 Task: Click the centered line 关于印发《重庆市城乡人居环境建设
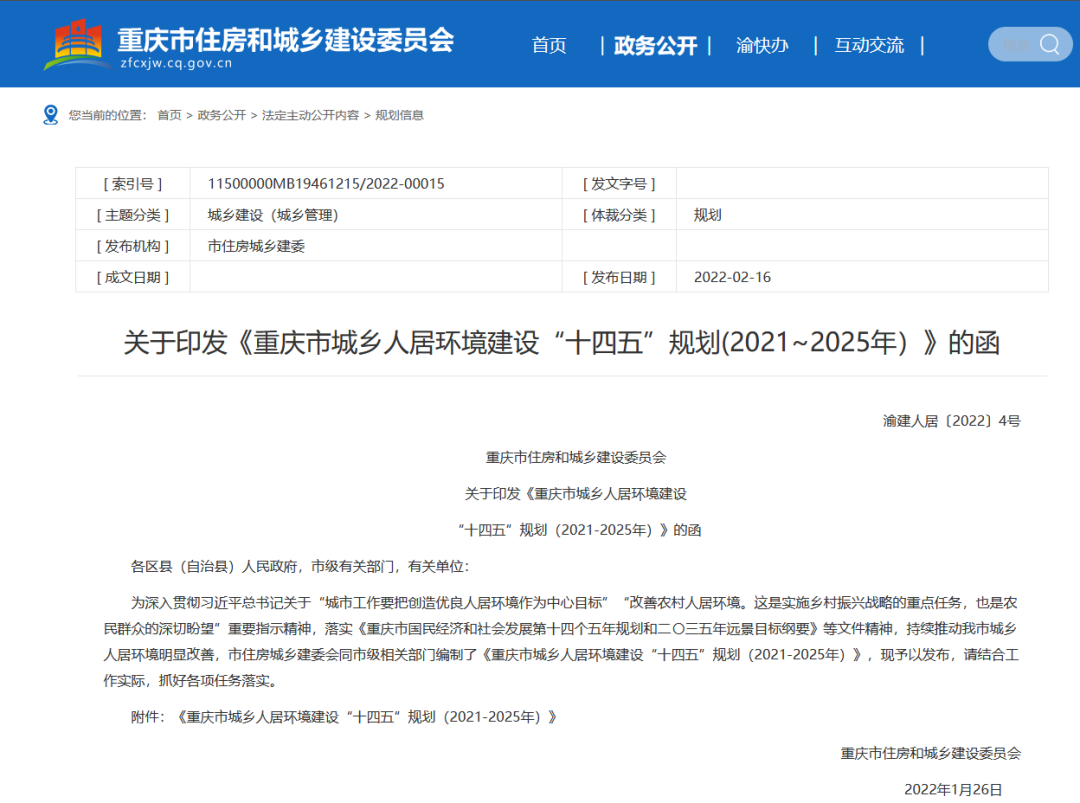(576, 494)
